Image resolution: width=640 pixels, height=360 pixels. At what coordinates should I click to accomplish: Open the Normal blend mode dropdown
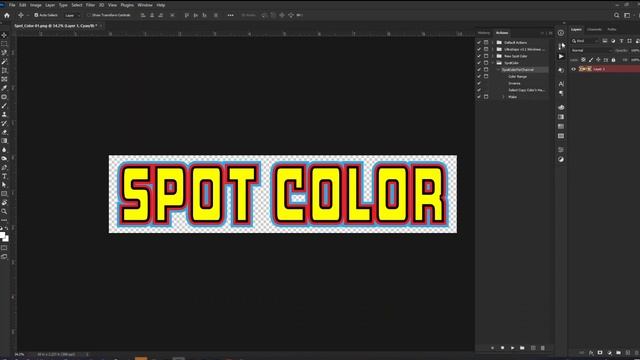591,51
